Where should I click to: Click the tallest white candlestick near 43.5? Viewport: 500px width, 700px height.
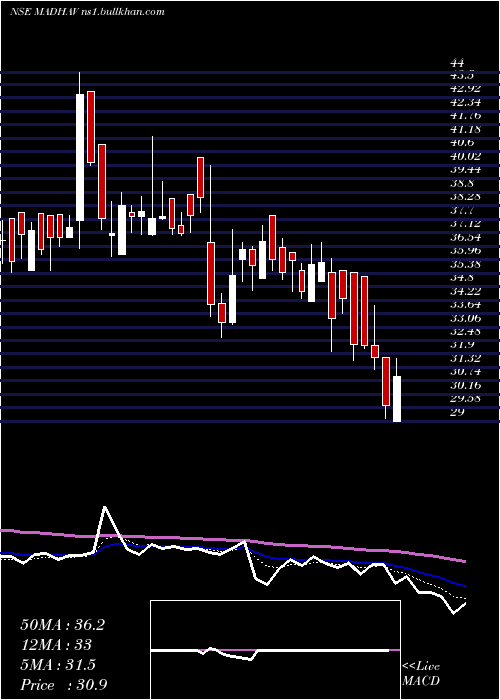(80, 157)
